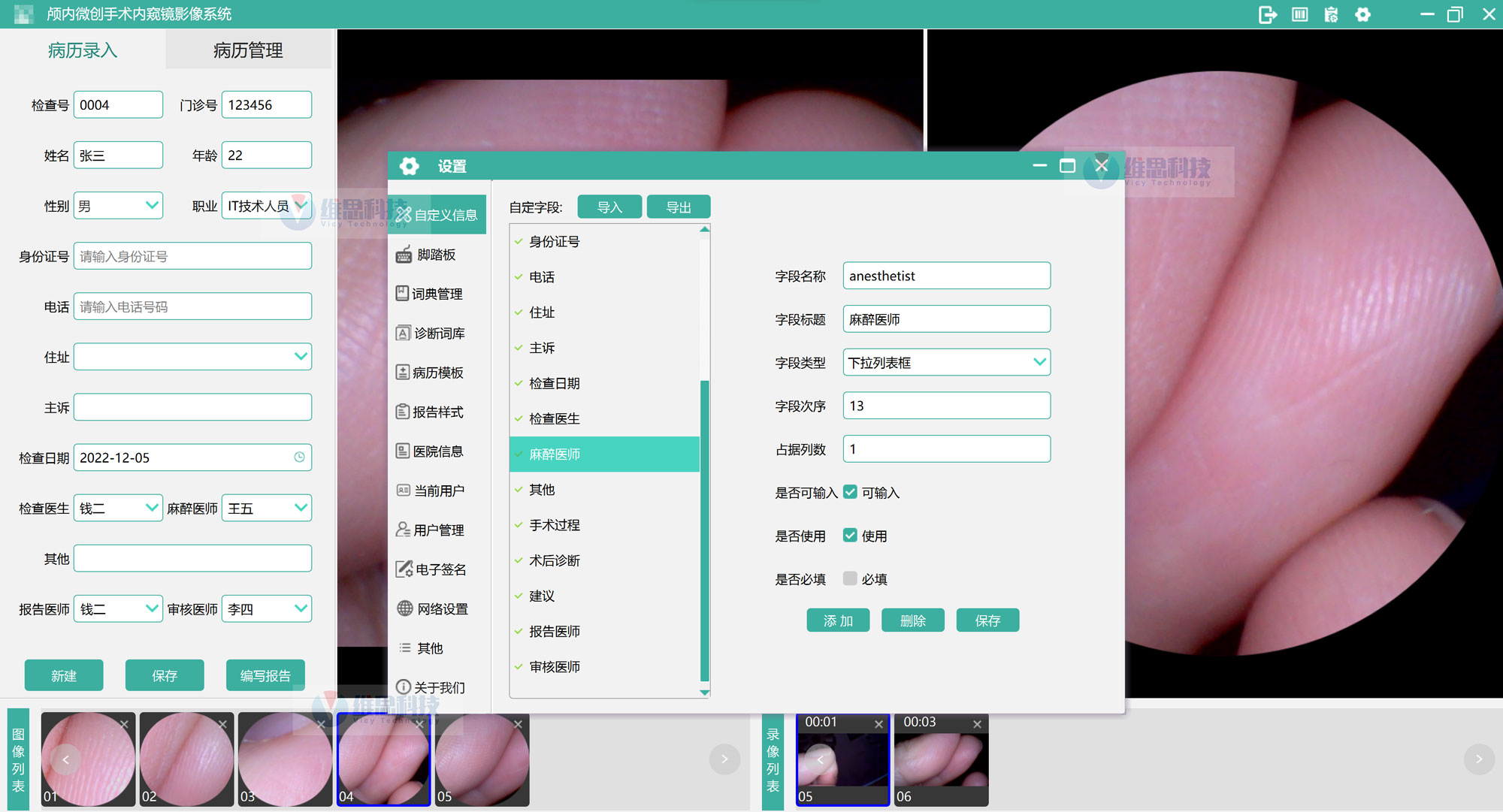Click 编写报告 write report button
The image size is (1503, 812).
tap(265, 675)
